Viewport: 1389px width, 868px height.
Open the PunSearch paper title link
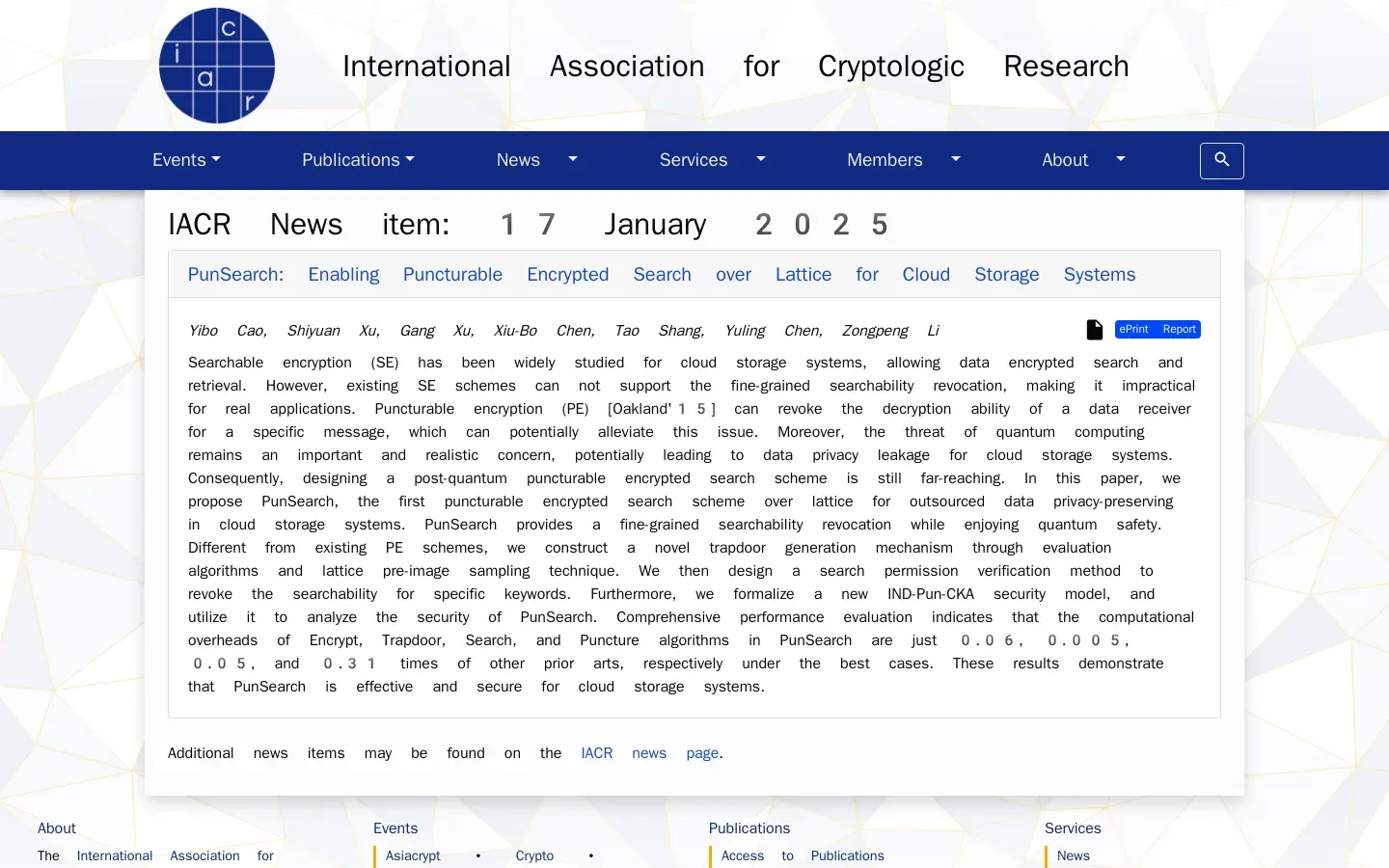pyautogui.click(x=662, y=274)
